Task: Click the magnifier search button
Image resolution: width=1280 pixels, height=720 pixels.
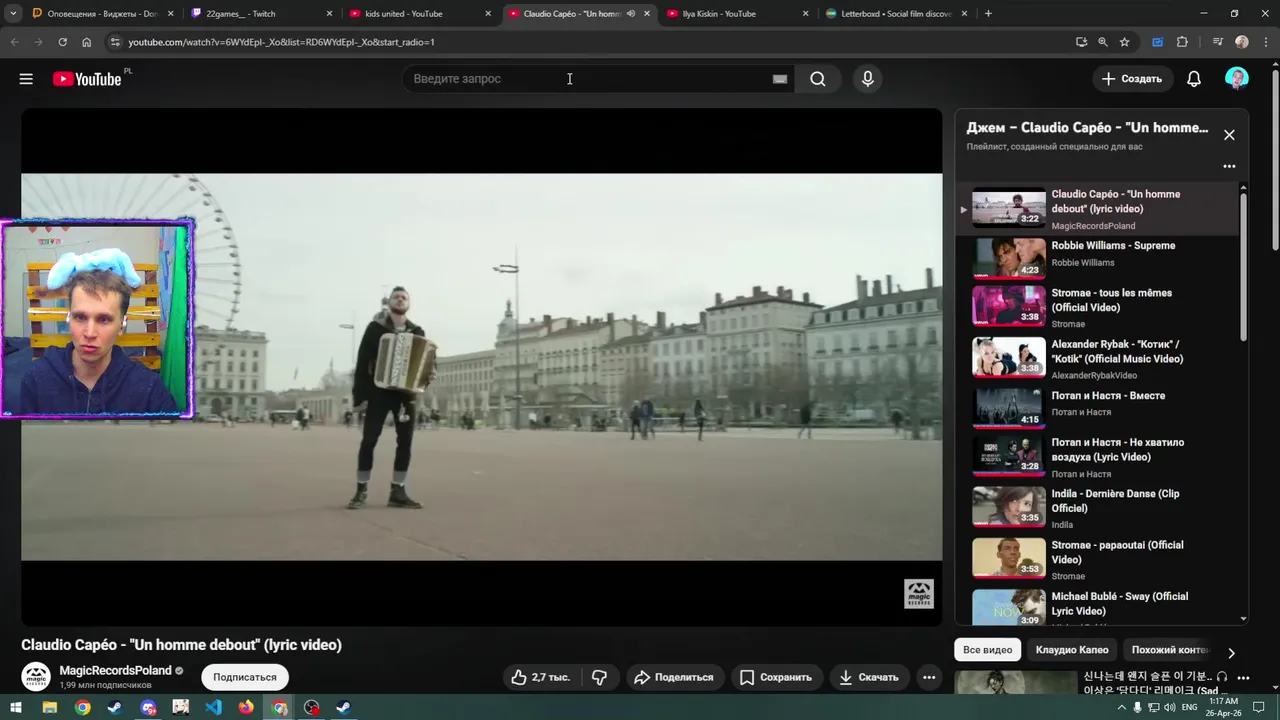Action: (x=818, y=79)
